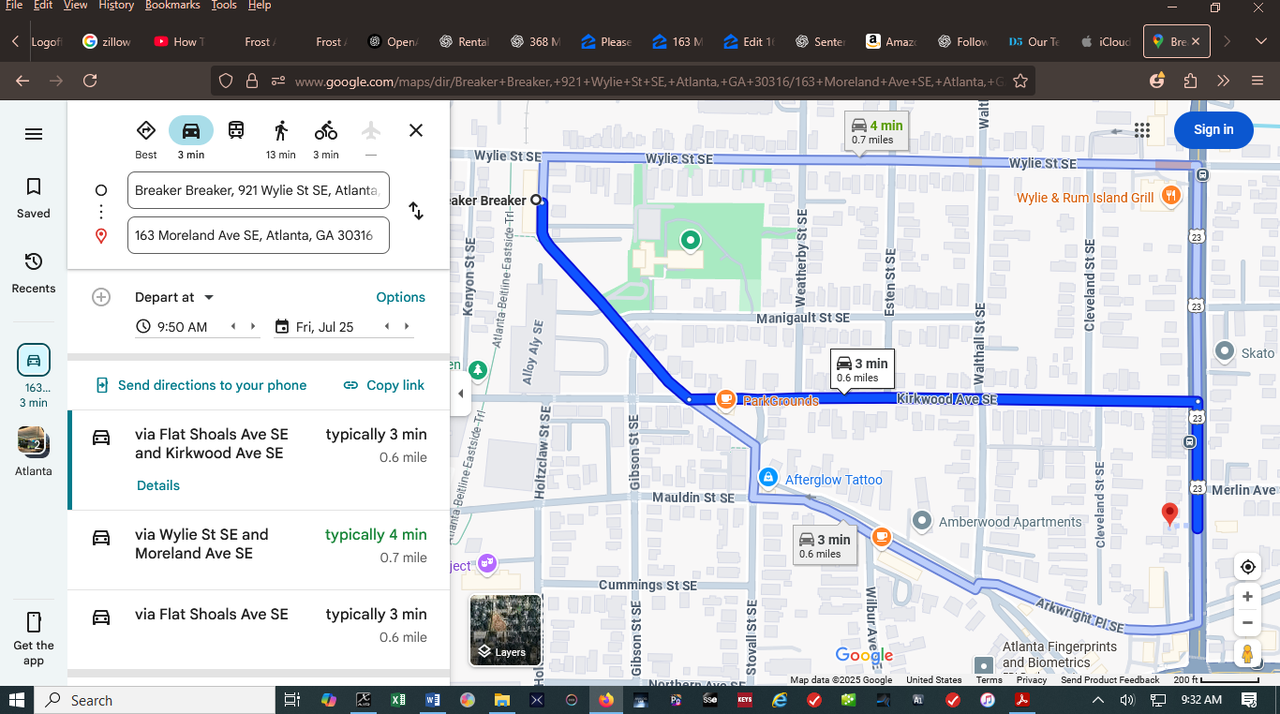
Task: Click Send directions to your phone
Action: point(201,385)
